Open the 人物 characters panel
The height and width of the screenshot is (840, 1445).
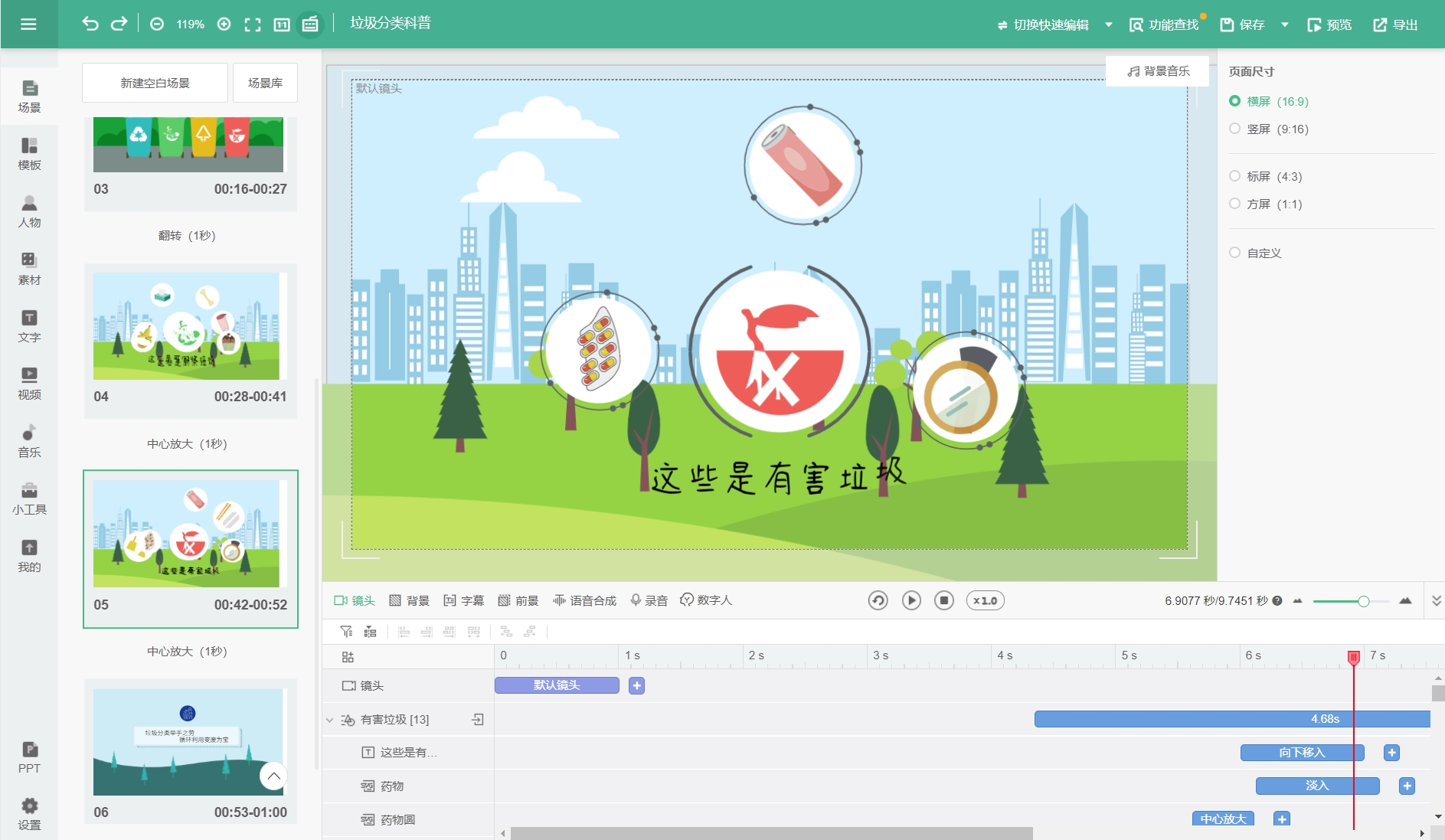[29, 211]
